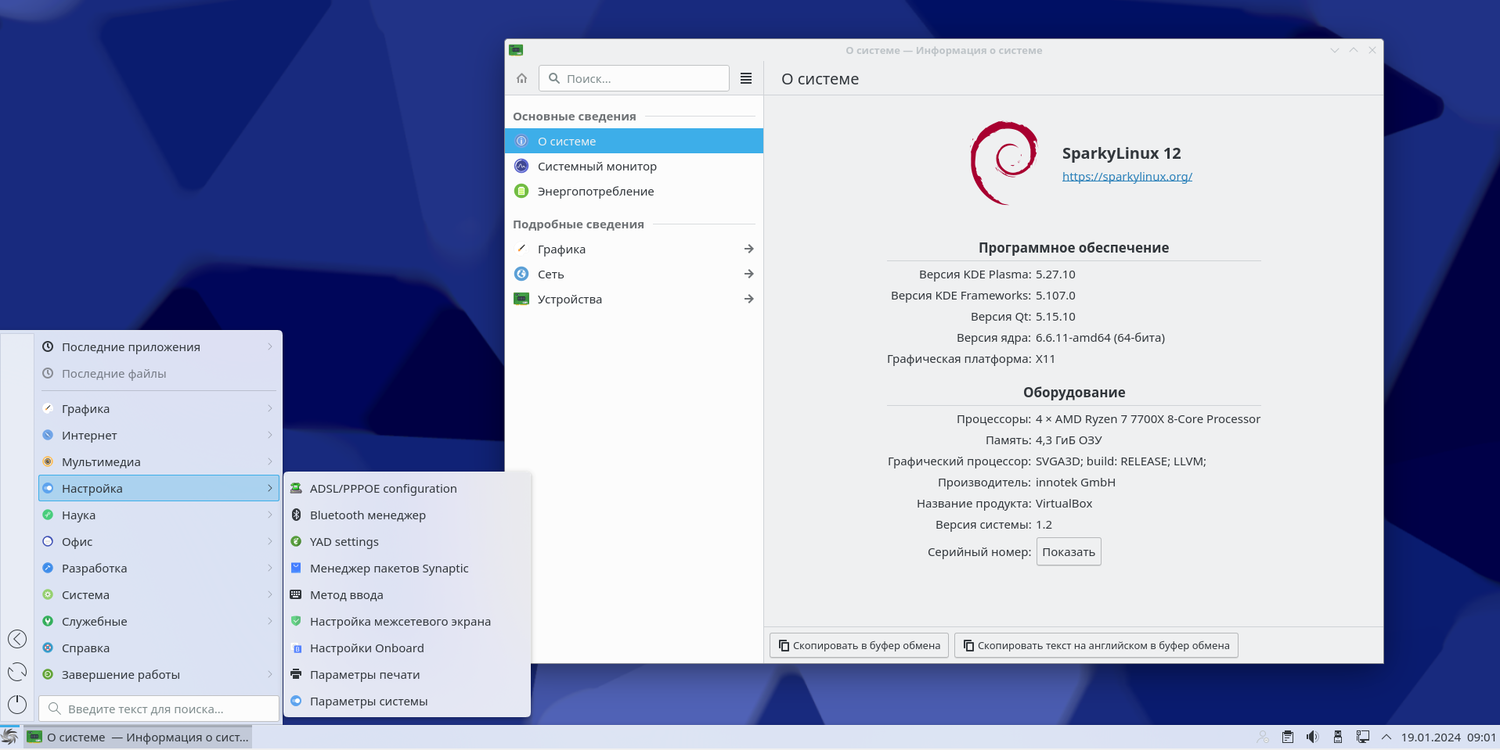Expand the Система submenu chevron

[x=270, y=595]
